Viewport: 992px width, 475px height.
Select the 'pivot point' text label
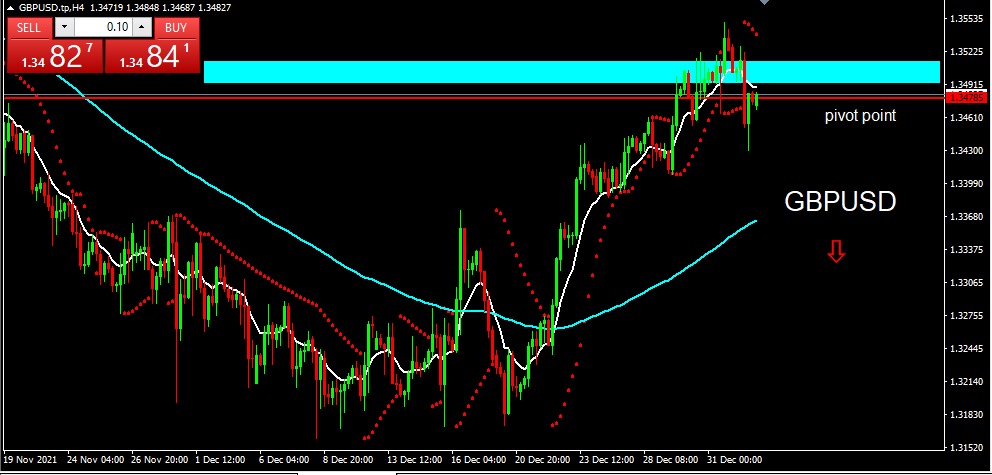click(860, 116)
